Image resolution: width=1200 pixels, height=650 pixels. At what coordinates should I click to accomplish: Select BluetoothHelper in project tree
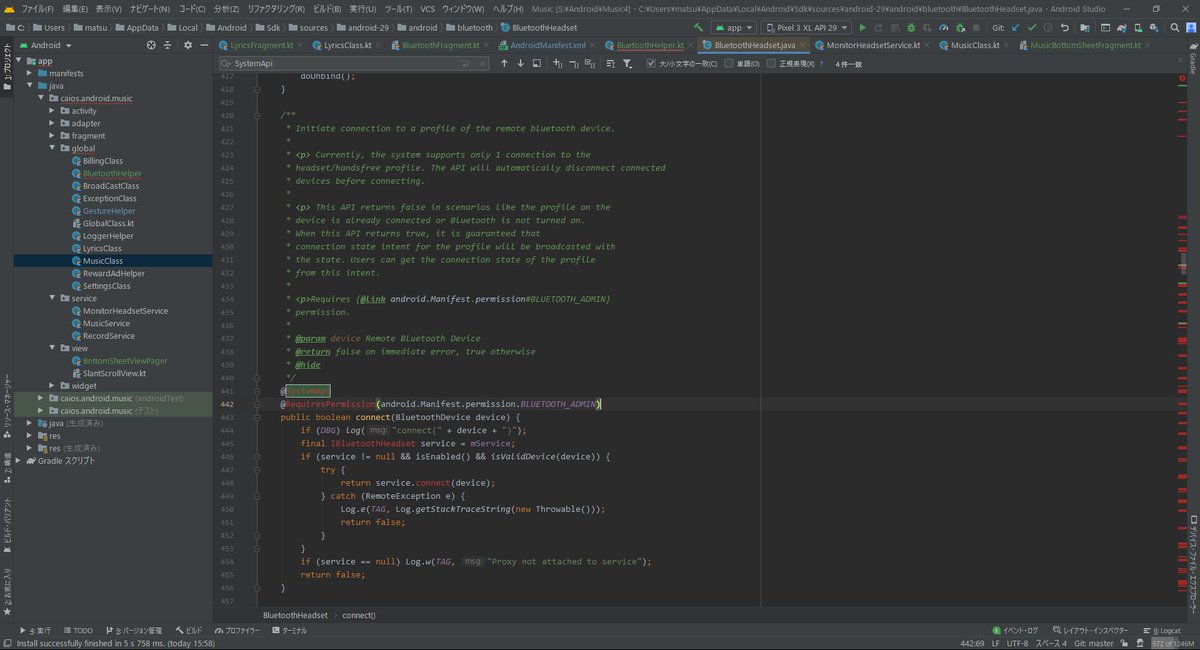112,173
